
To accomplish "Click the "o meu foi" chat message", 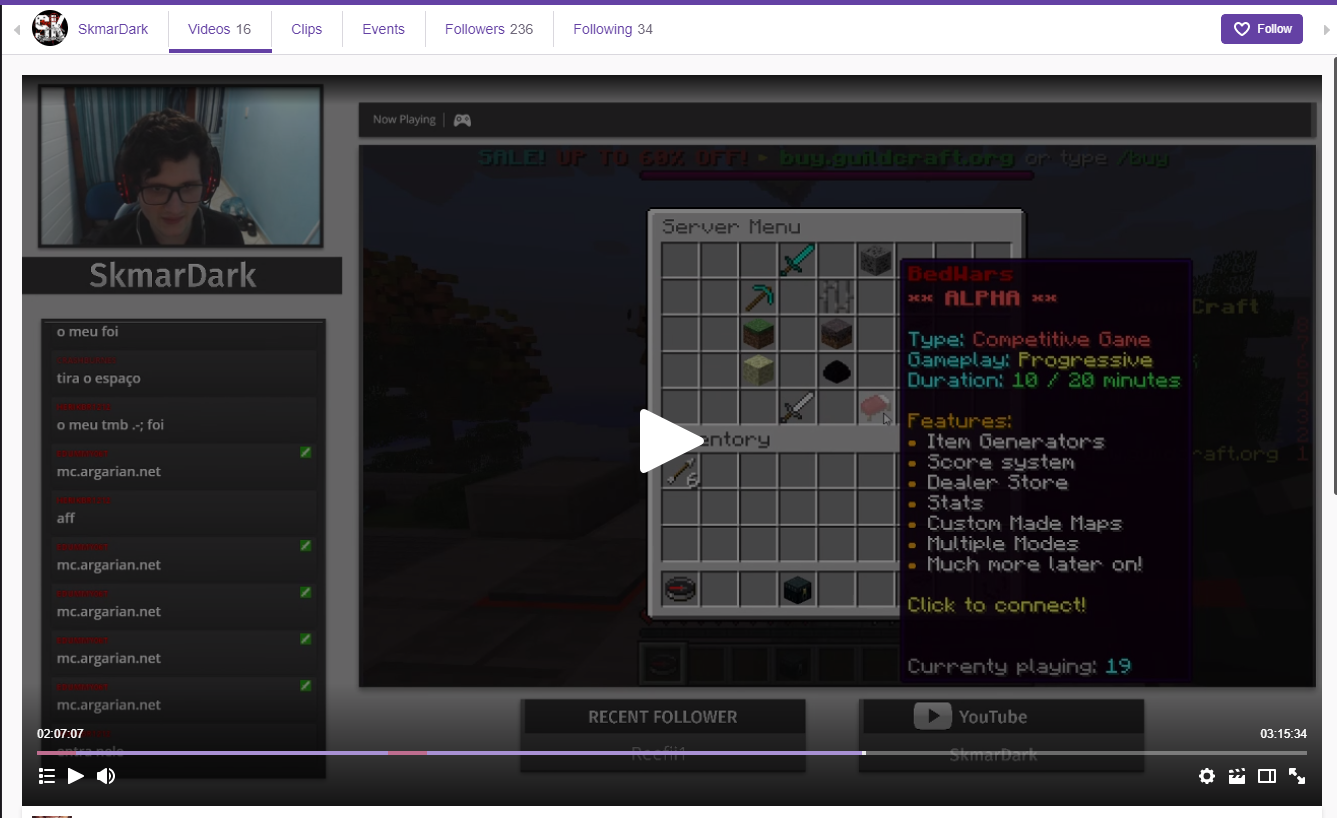I will [87, 332].
